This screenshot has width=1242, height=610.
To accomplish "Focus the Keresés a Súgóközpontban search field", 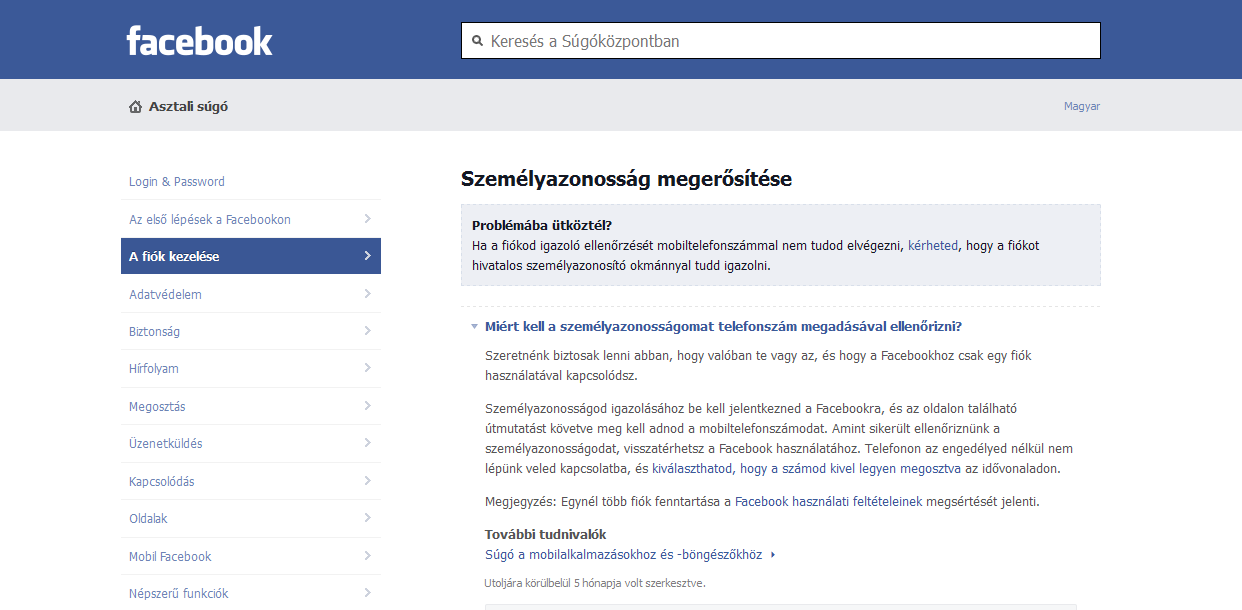I will point(790,42).
